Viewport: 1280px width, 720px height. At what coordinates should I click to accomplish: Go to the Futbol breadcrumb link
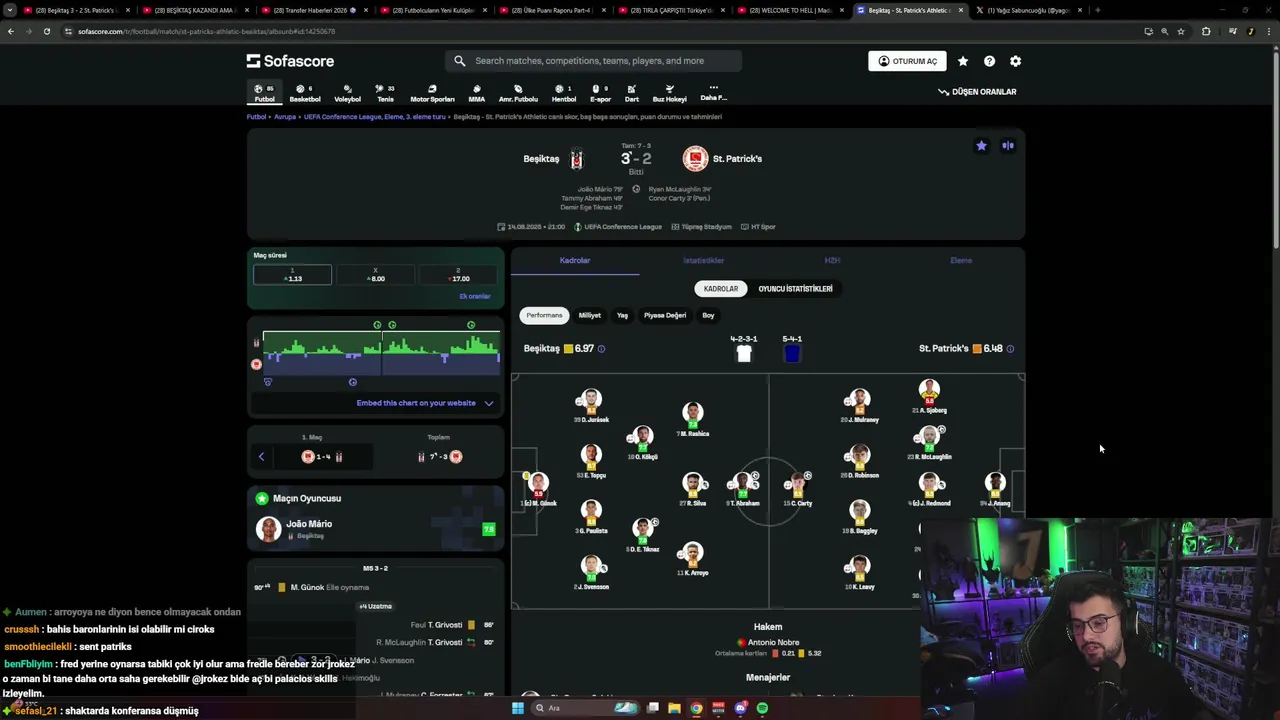click(x=256, y=117)
